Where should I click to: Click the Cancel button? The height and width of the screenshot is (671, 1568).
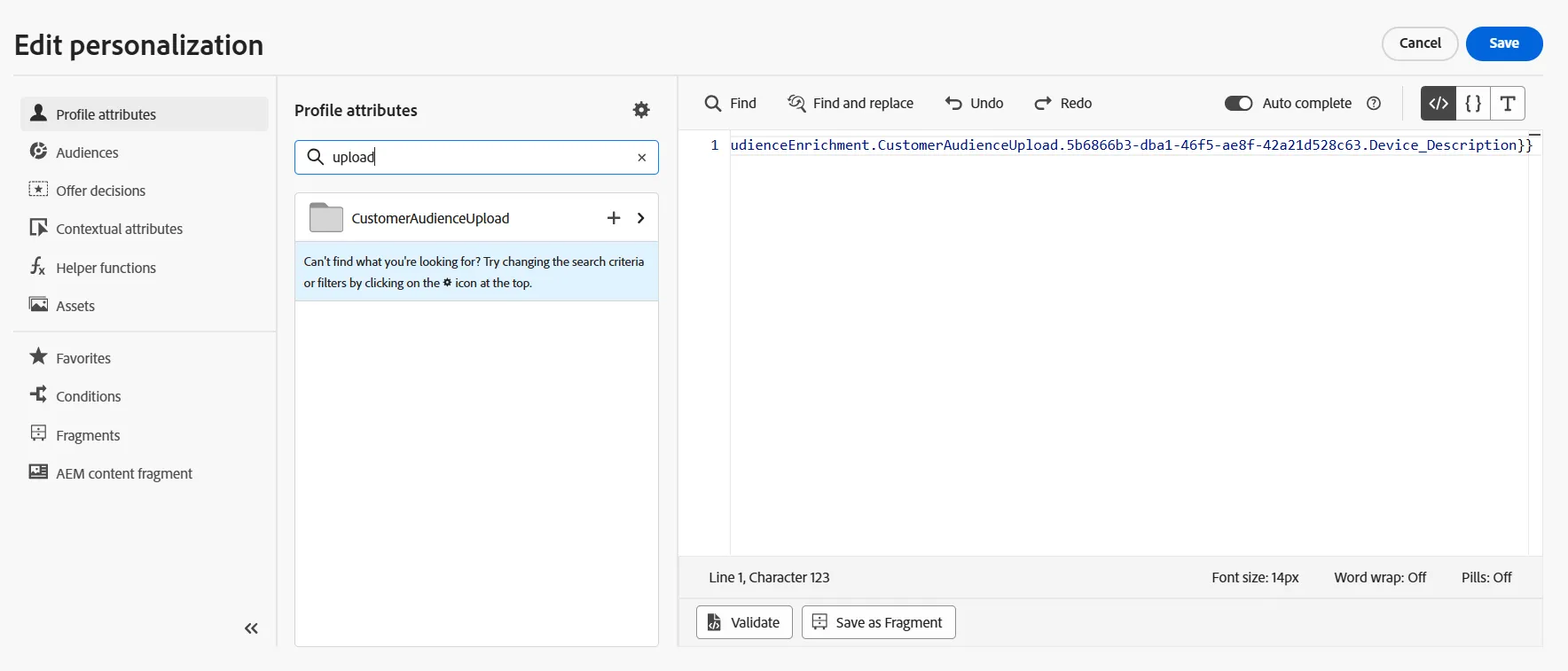click(1420, 43)
